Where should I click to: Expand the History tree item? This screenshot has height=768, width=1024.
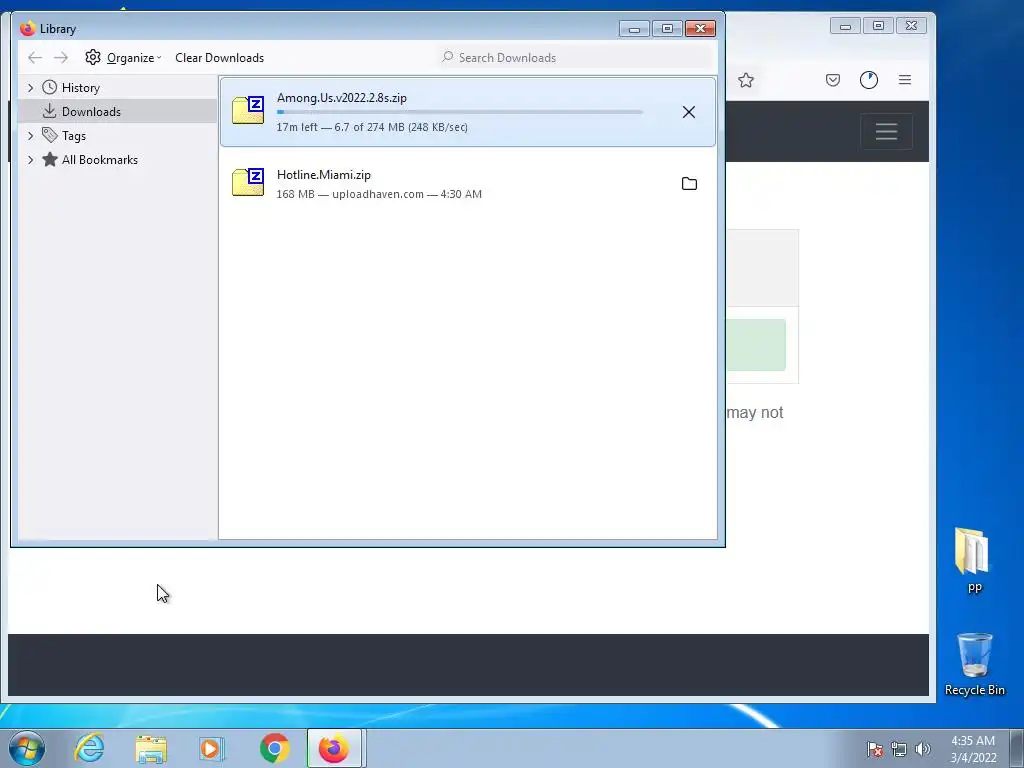tap(30, 88)
